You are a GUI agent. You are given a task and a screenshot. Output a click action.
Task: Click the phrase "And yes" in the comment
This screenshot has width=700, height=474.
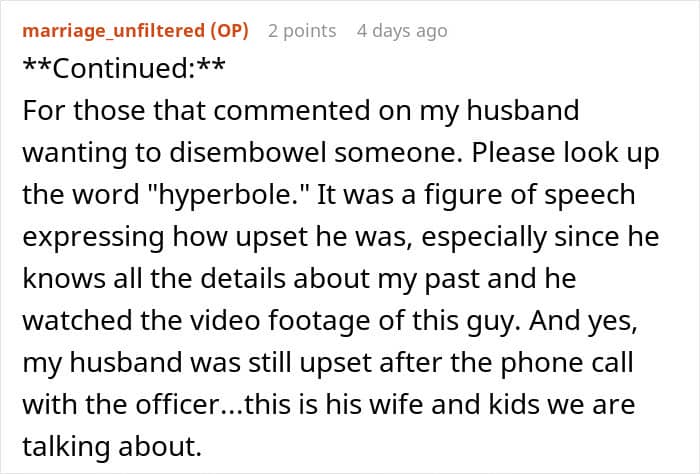click(x=601, y=318)
